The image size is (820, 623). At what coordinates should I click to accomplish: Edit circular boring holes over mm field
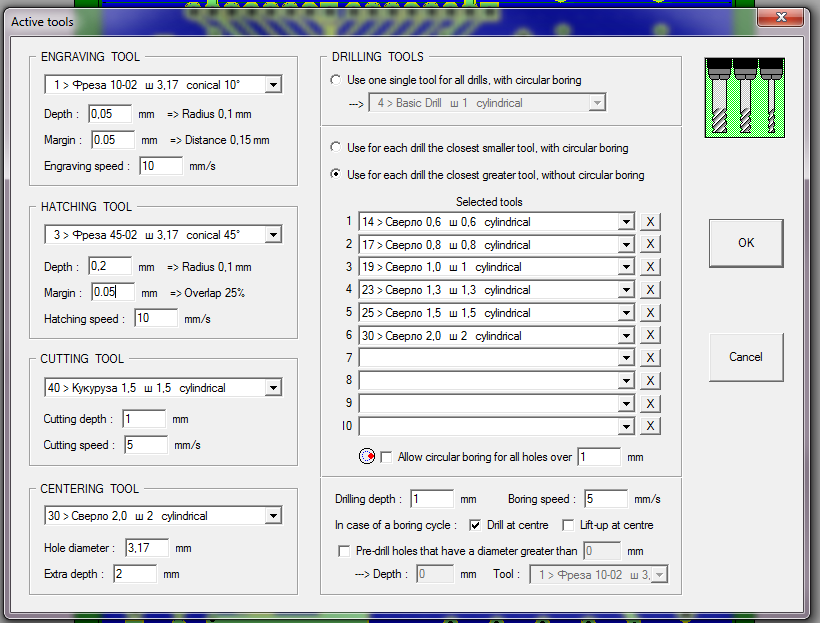tap(599, 457)
